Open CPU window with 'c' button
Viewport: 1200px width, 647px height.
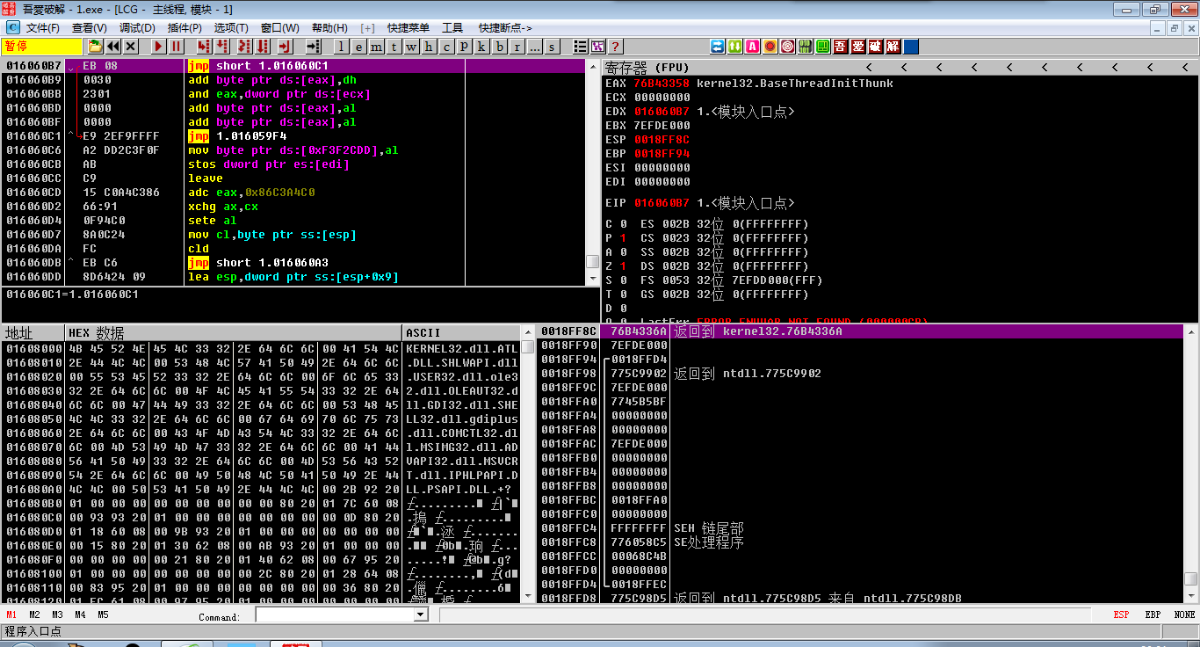click(446, 46)
